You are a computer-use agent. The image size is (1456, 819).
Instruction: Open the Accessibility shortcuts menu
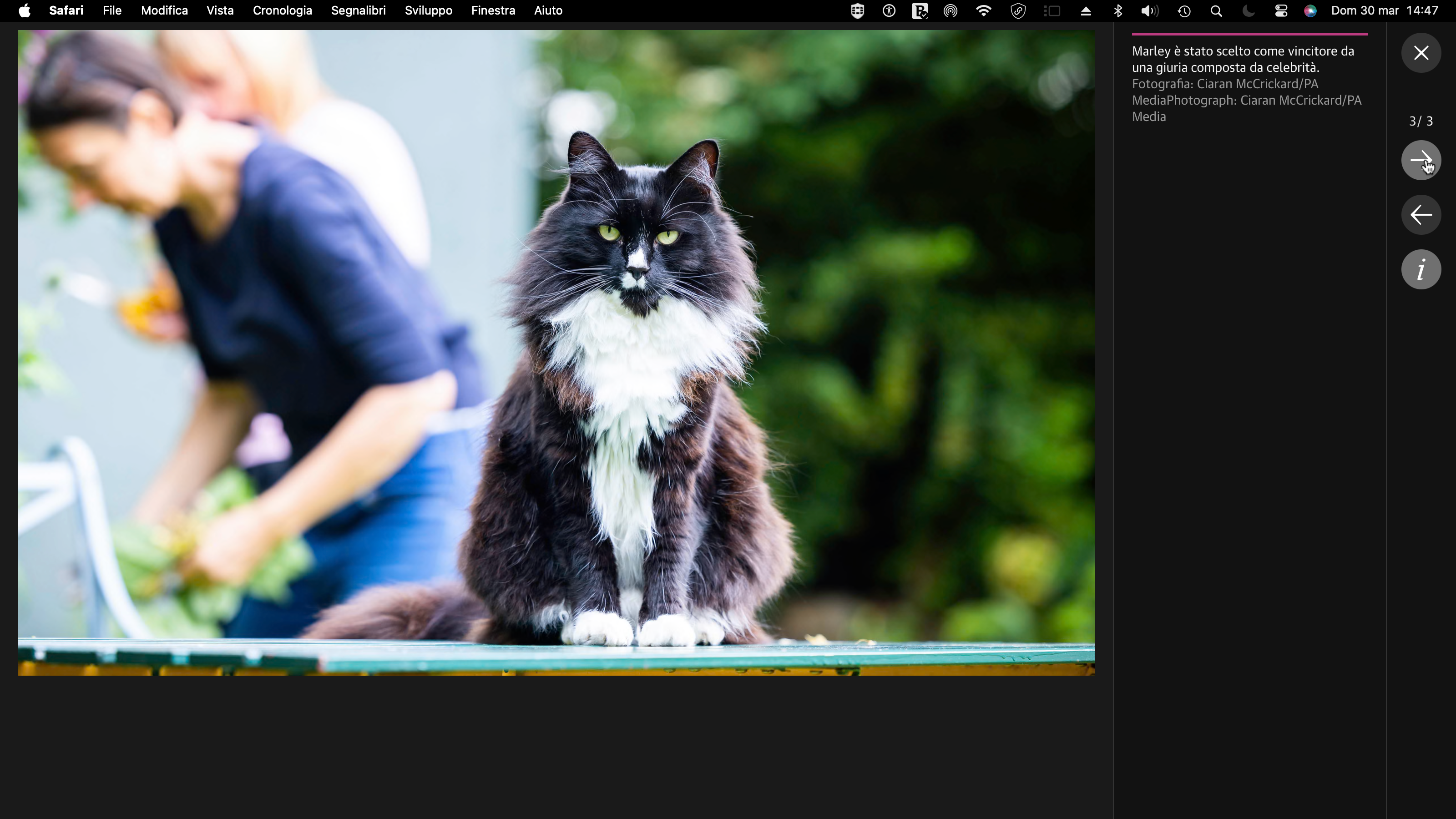click(889, 11)
